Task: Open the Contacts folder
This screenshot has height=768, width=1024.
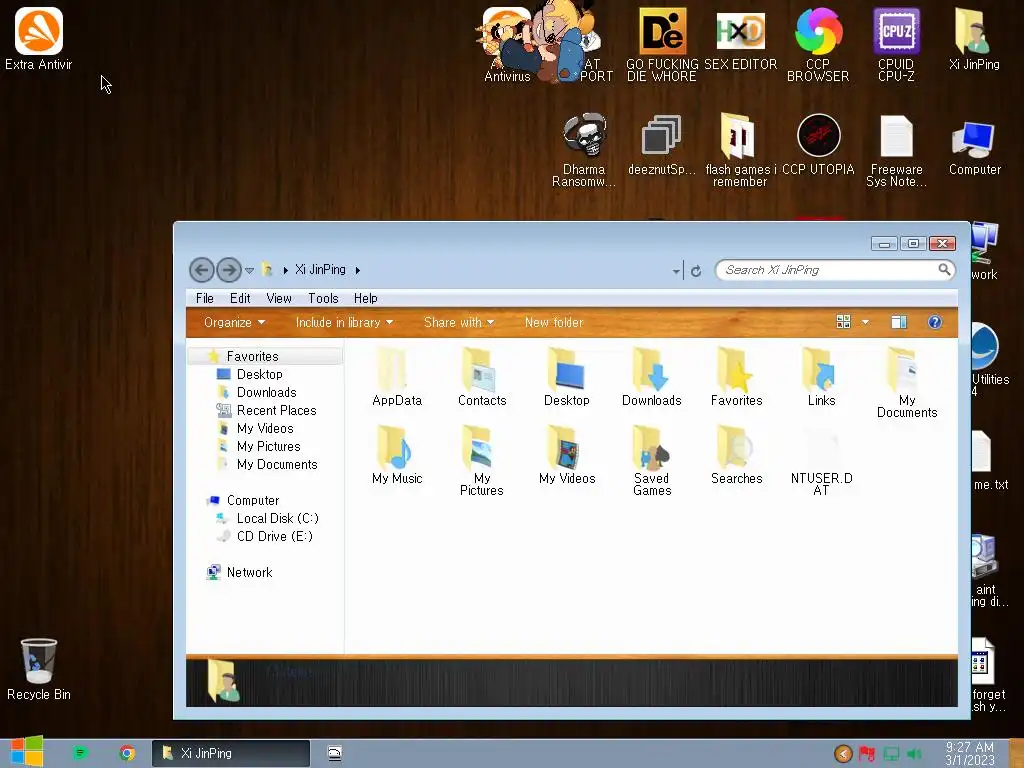Action: [482, 377]
